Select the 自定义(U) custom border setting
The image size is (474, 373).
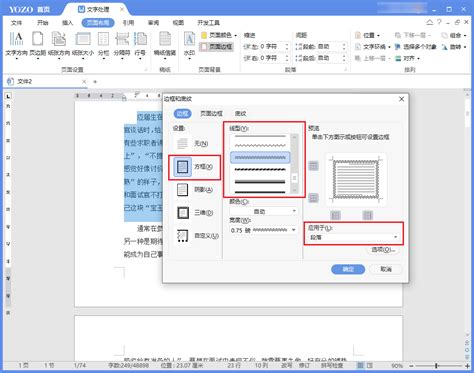[x=197, y=236]
